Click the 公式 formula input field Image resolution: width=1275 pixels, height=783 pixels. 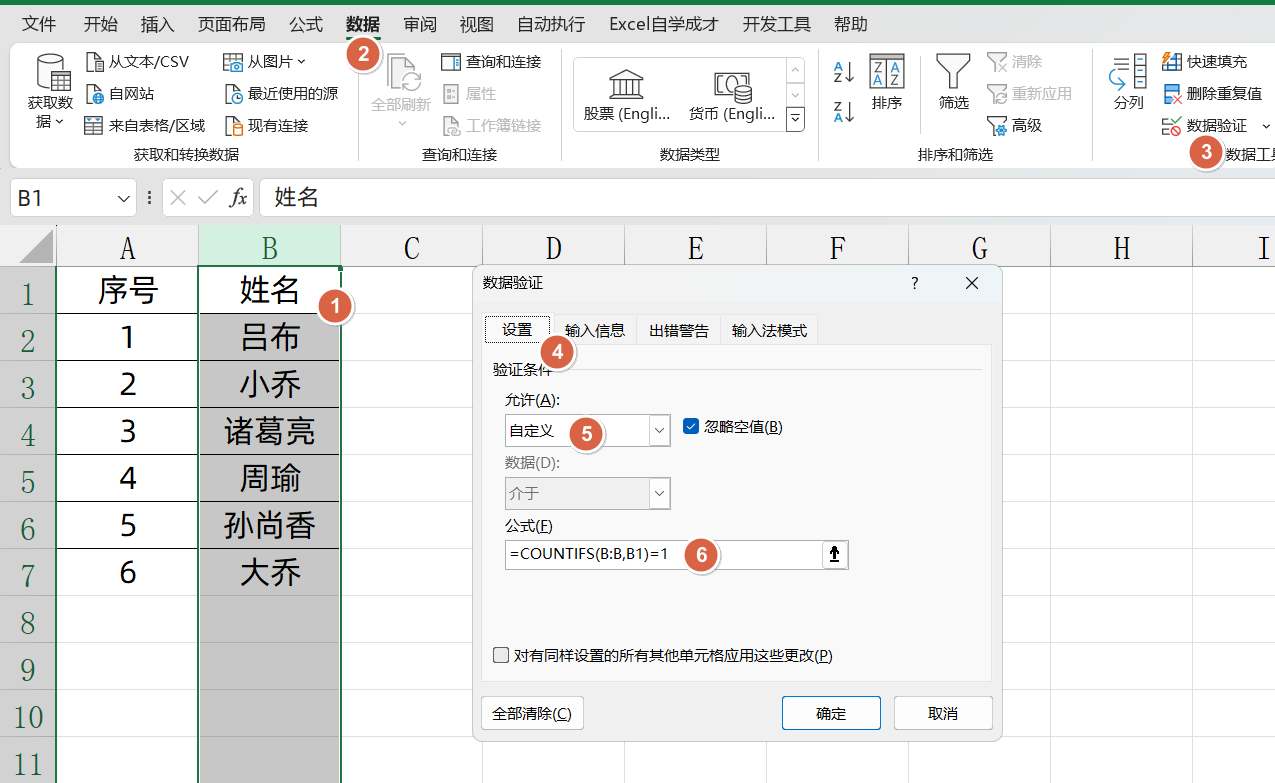[663, 555]
